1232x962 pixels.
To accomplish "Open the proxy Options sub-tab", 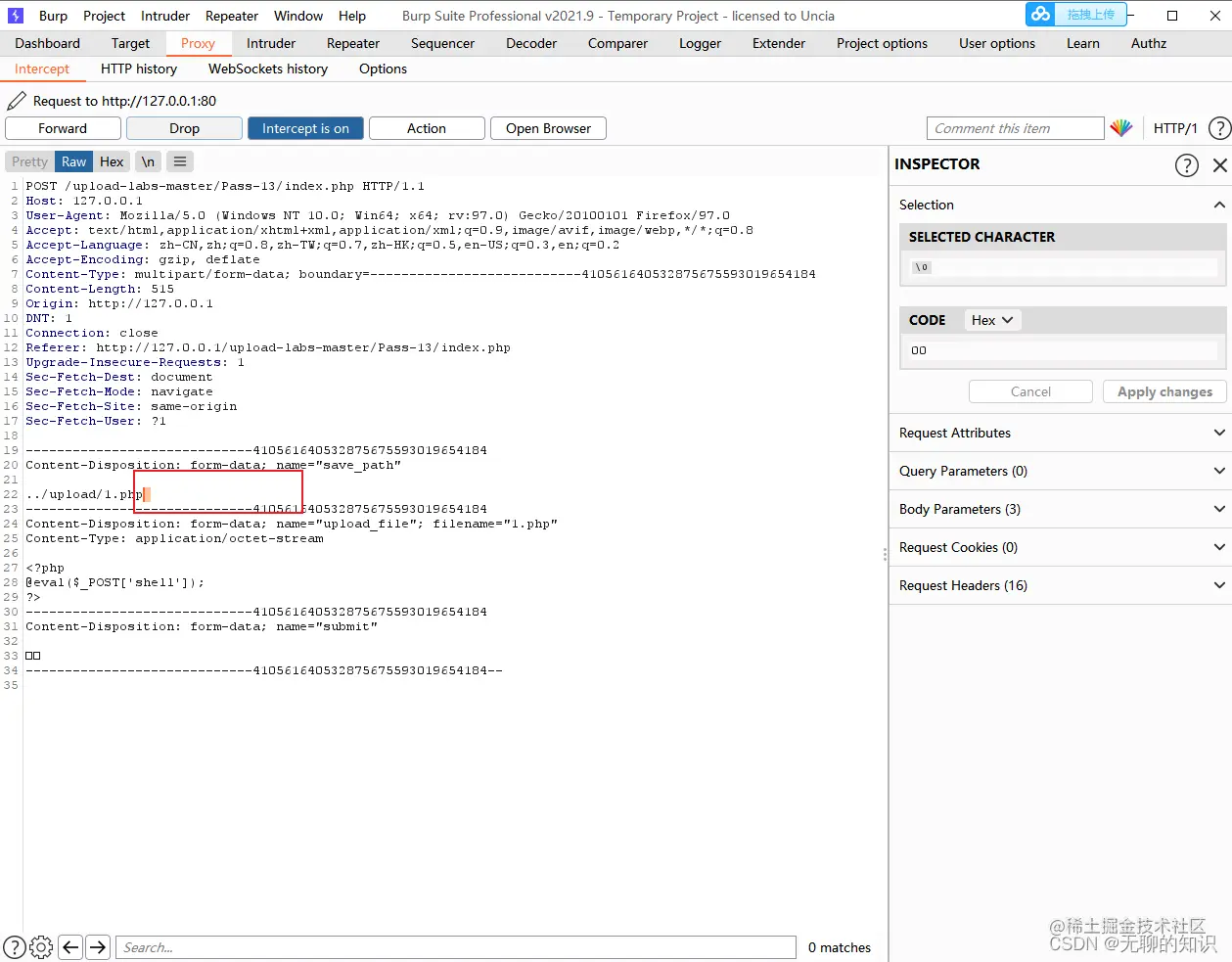I will 383,69.
